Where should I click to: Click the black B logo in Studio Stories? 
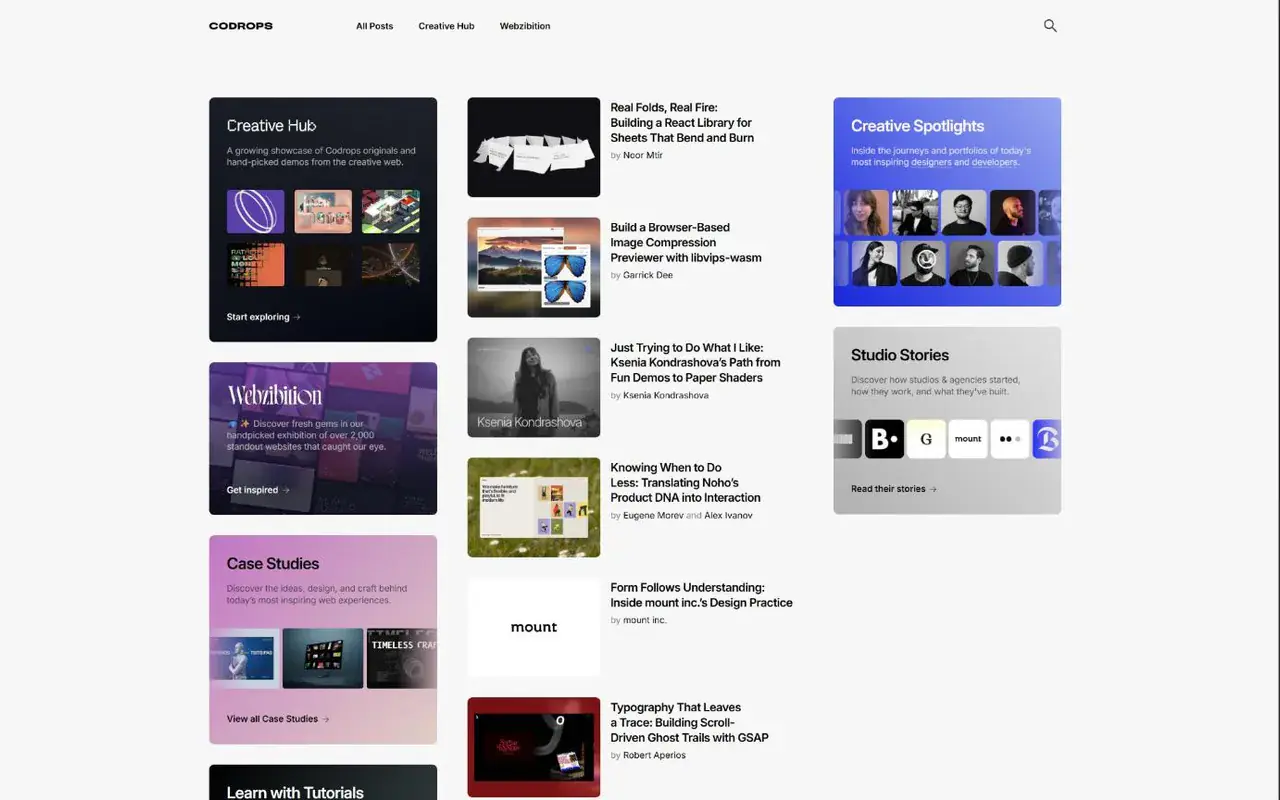tap(884, 439)
